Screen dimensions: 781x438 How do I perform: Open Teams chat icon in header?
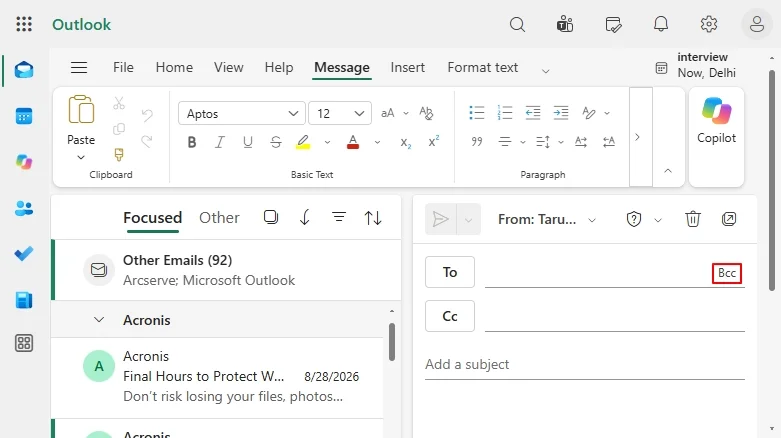[565, 24]
